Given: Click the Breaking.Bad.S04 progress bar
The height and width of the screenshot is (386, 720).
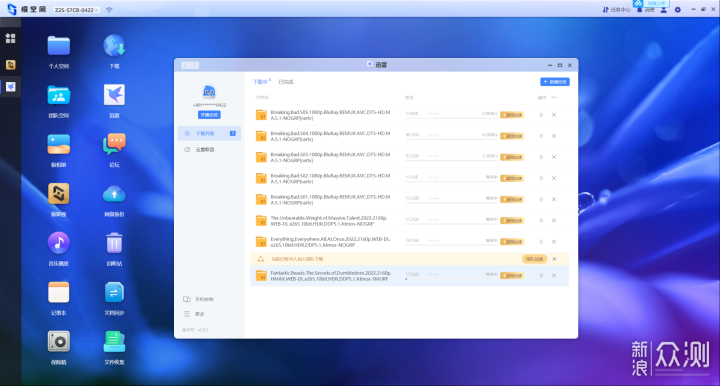Looking at the screenshot, I should coord(451,140).
